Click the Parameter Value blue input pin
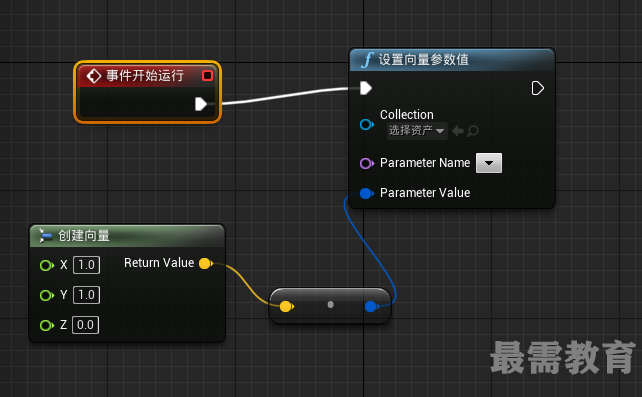 (x=367, y=193)
